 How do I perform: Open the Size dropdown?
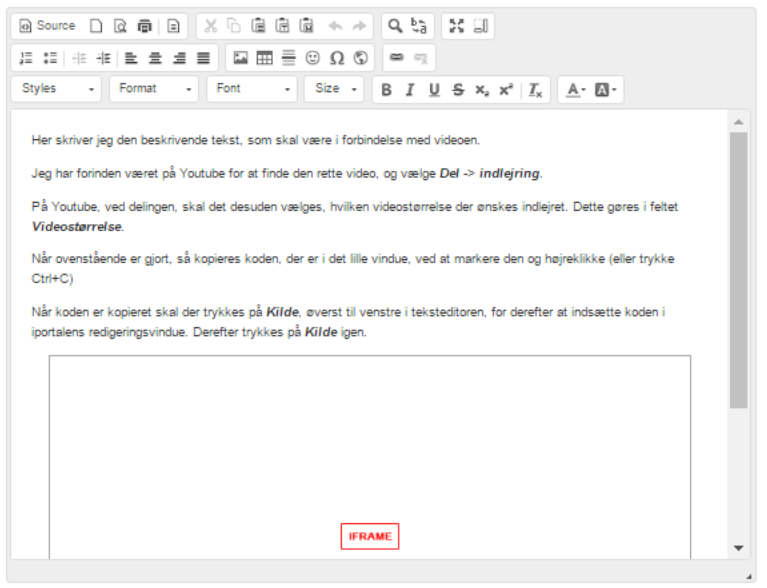(x=334, y=89)
